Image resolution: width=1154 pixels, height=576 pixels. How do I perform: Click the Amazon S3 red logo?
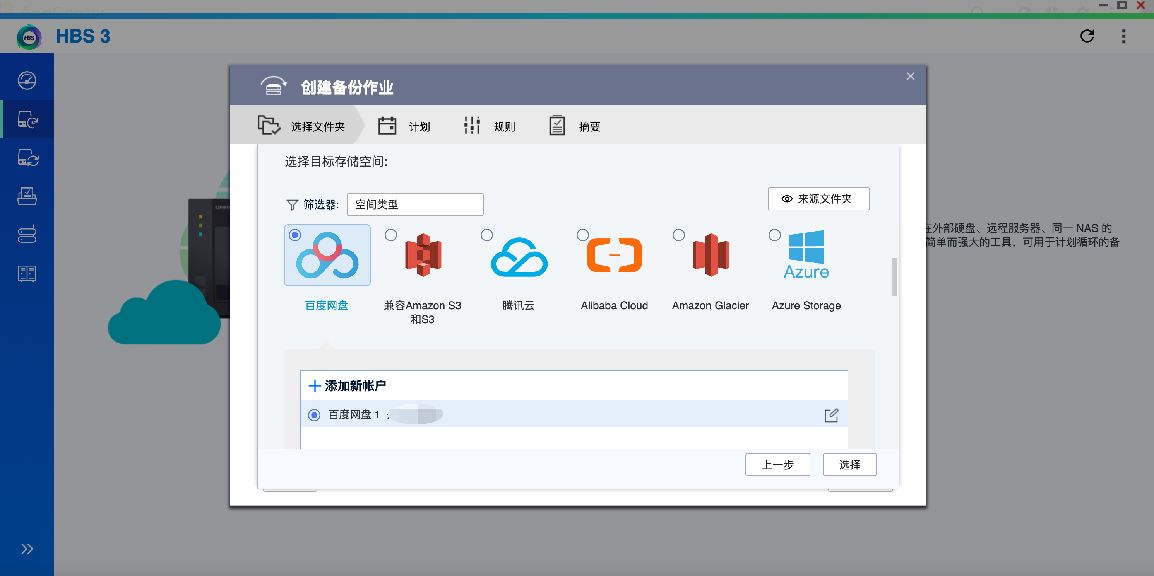[x=423, y=255]
